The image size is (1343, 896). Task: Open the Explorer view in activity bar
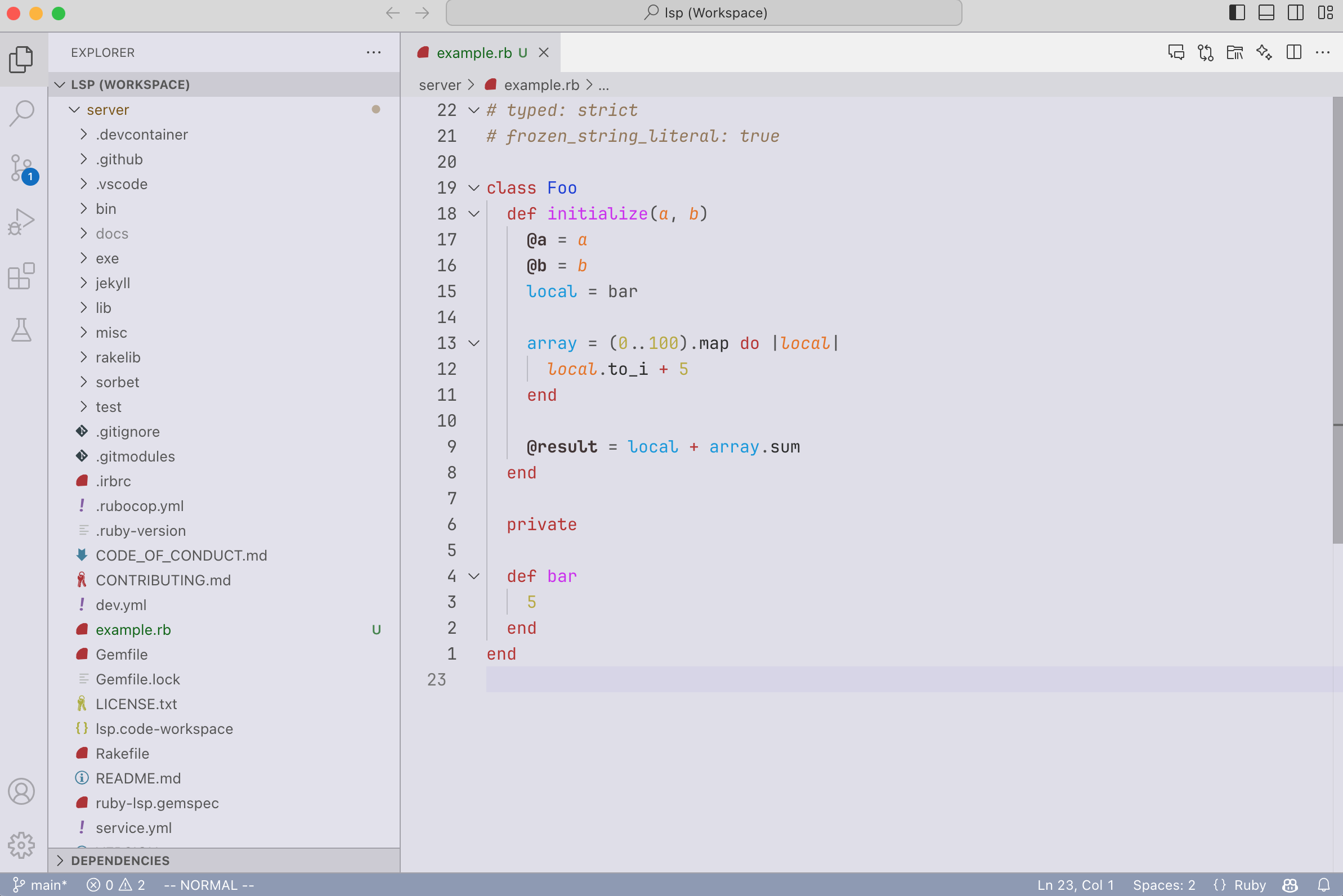(22, 60)
